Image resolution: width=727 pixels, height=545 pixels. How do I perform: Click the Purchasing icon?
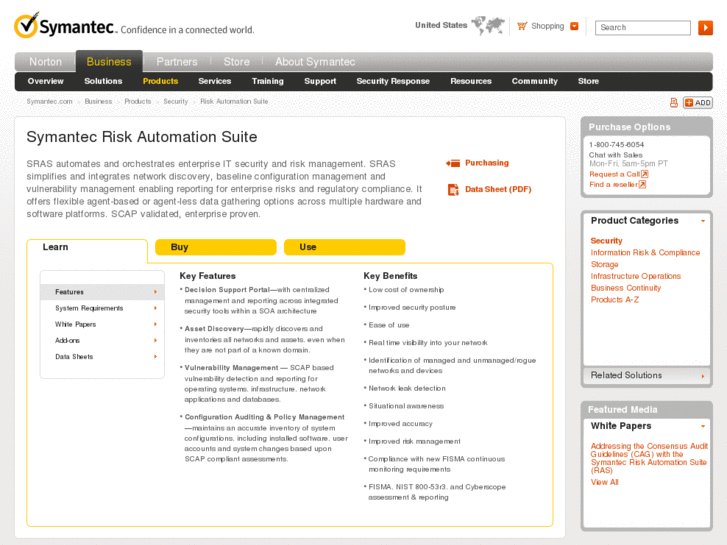[x=453, y=163]
